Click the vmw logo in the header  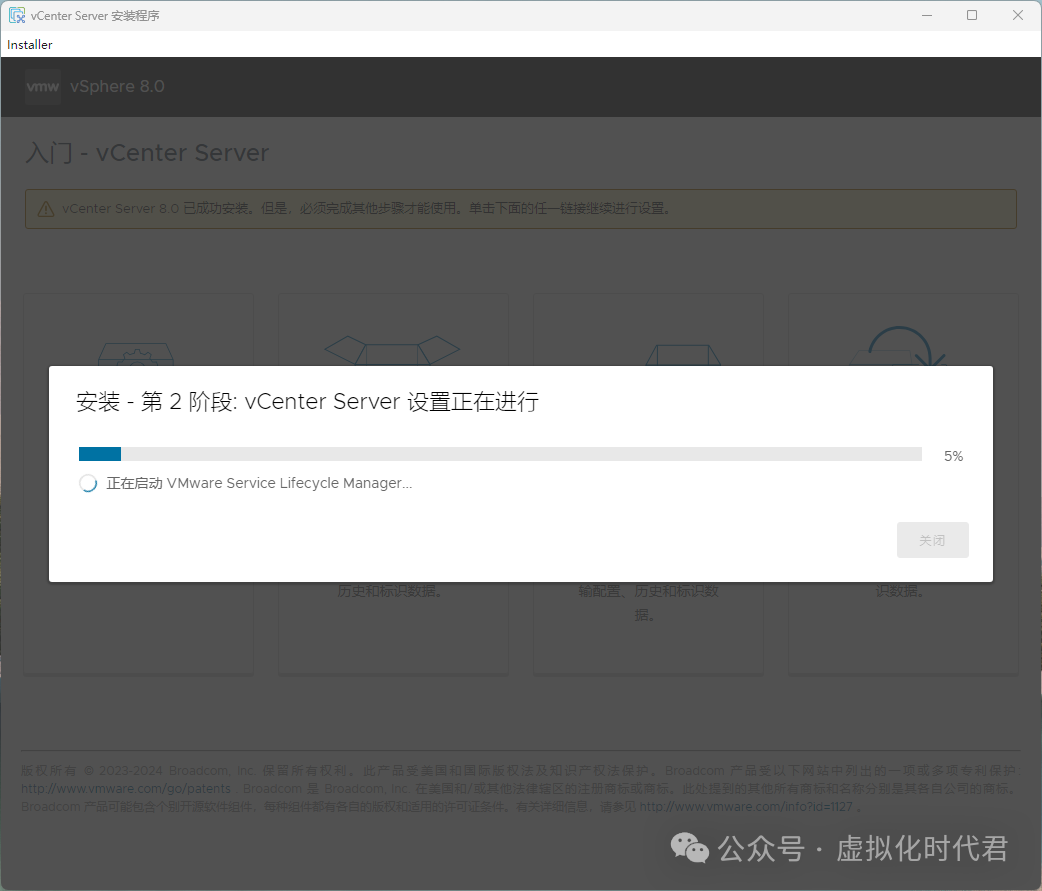[x=43, y=86]
